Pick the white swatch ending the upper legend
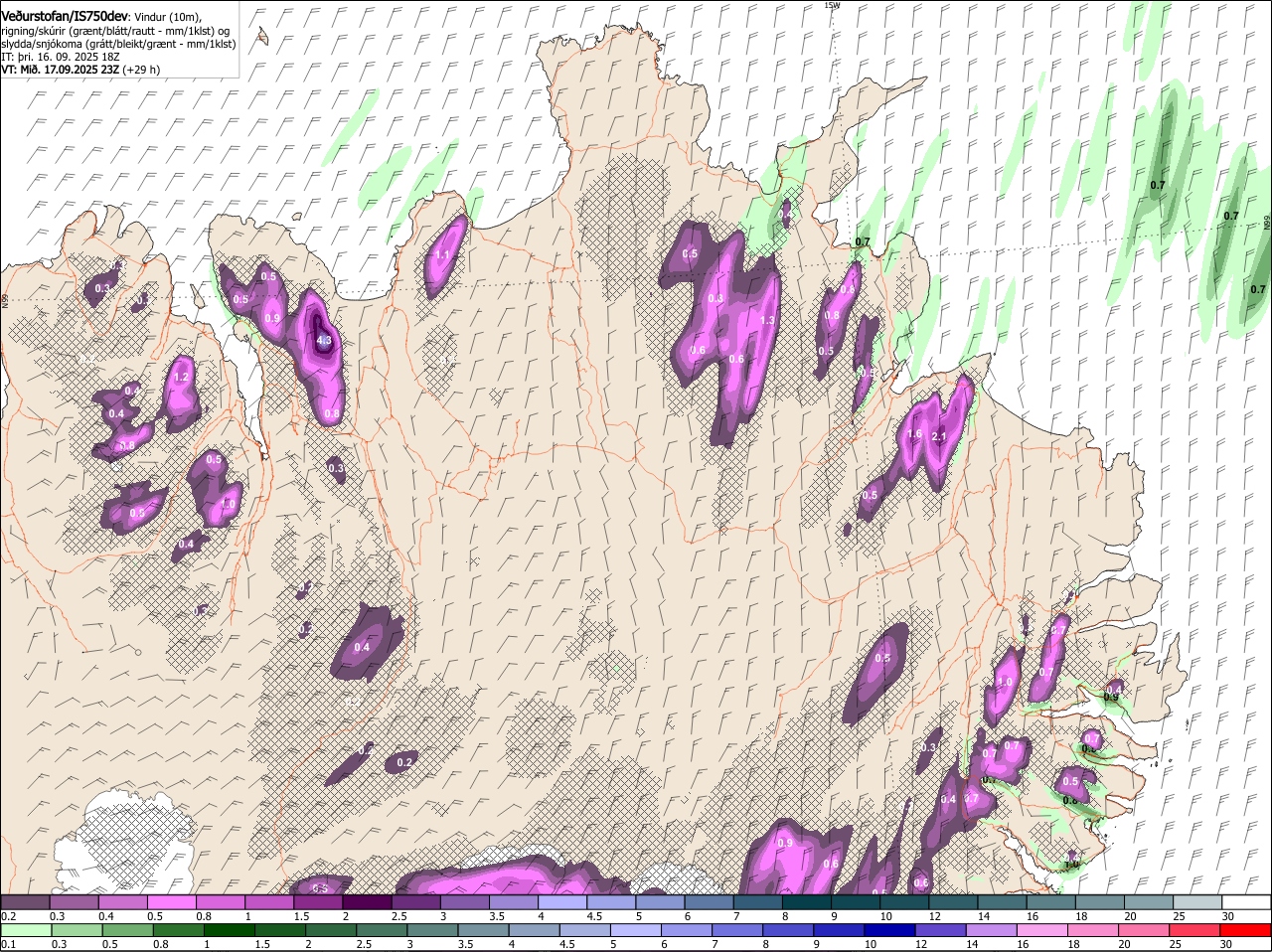 pos(1248,902)
